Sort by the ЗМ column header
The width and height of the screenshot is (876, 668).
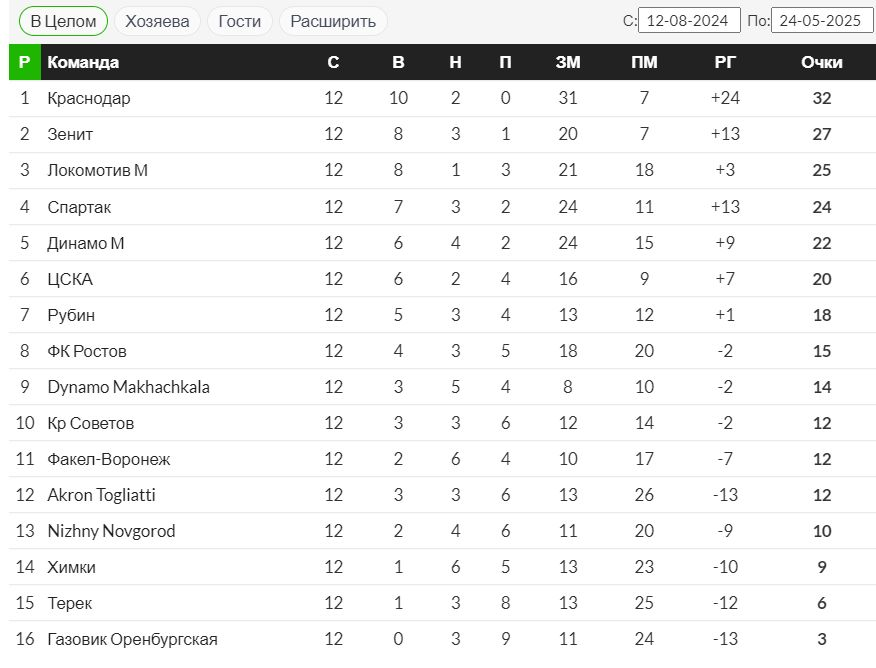pos(568,62)
